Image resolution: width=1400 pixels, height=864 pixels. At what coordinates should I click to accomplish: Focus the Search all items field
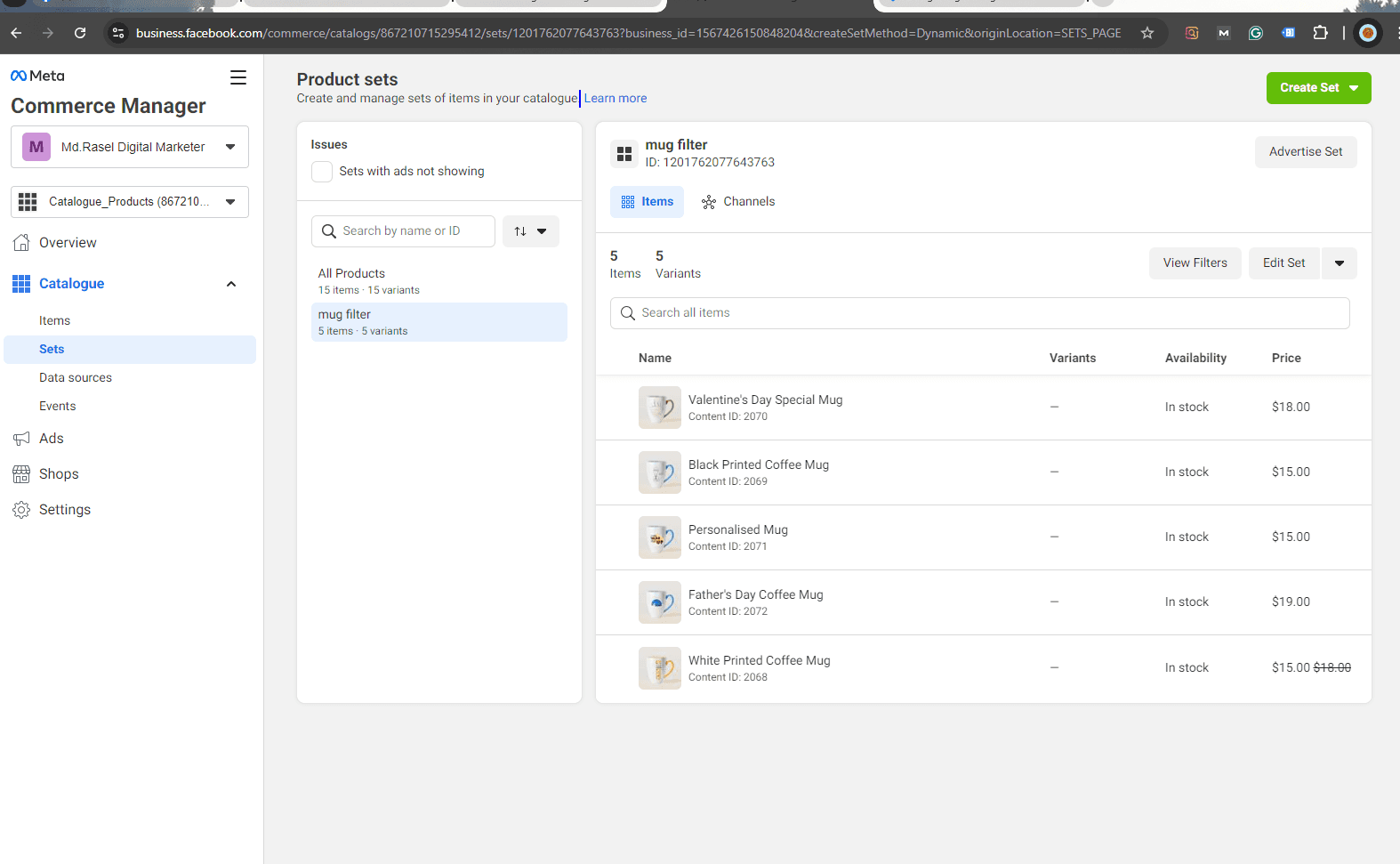pos(979,313)
